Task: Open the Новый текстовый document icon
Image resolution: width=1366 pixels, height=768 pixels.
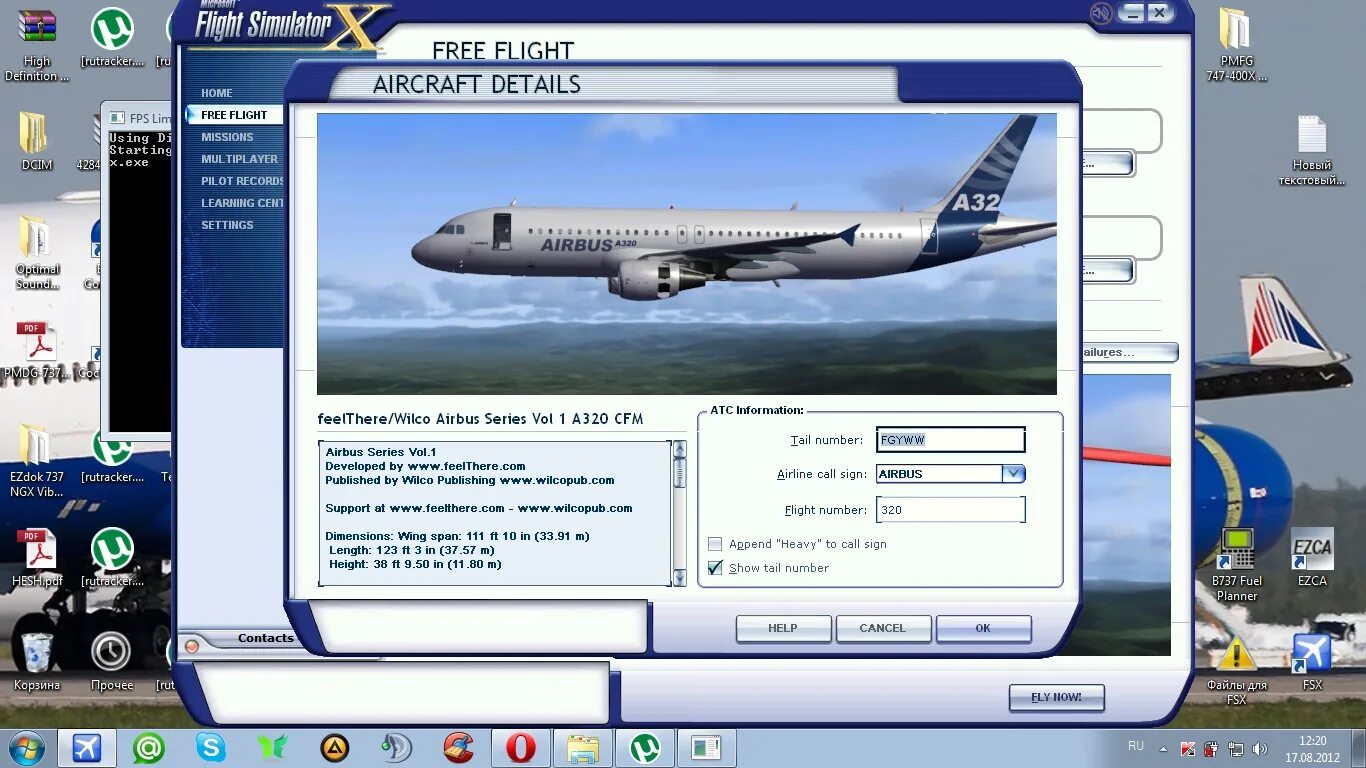Action: coord(1311,150)
